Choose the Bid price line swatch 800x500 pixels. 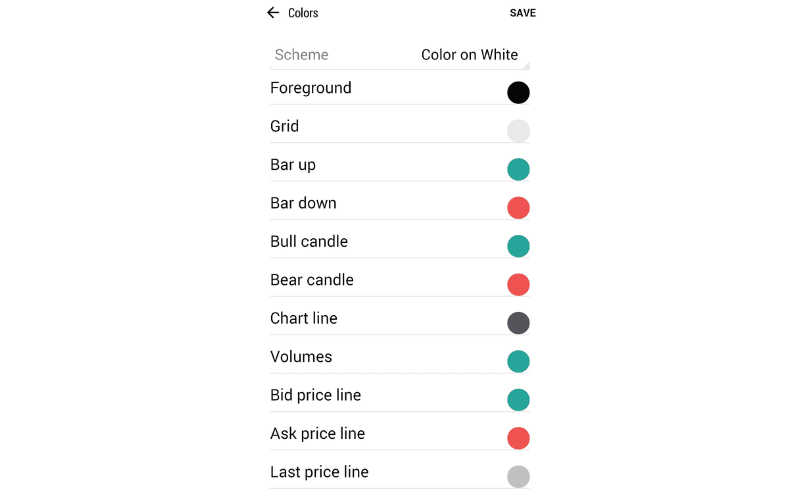coord(518,400)
